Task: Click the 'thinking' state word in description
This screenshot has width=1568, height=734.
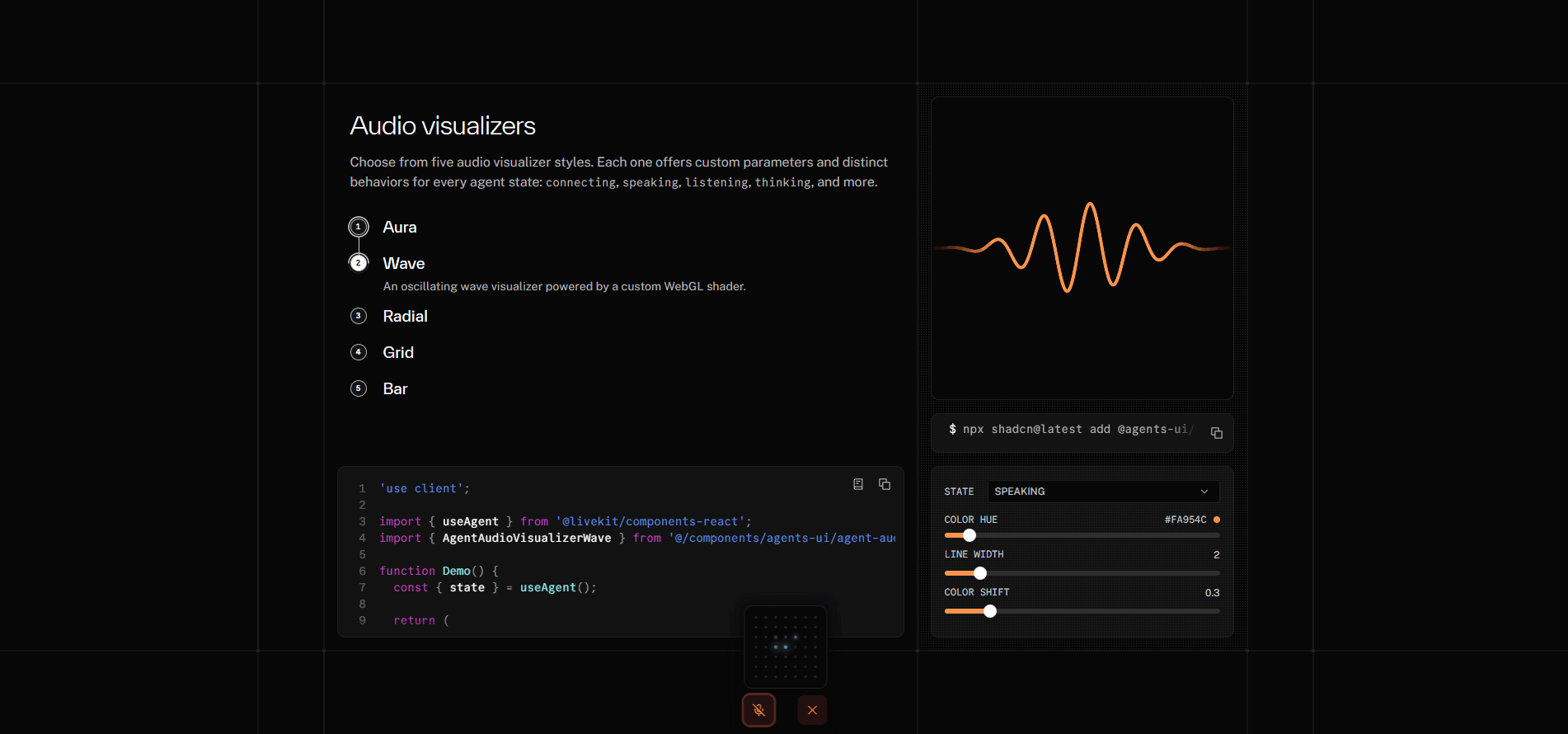Action: point(782,182)
